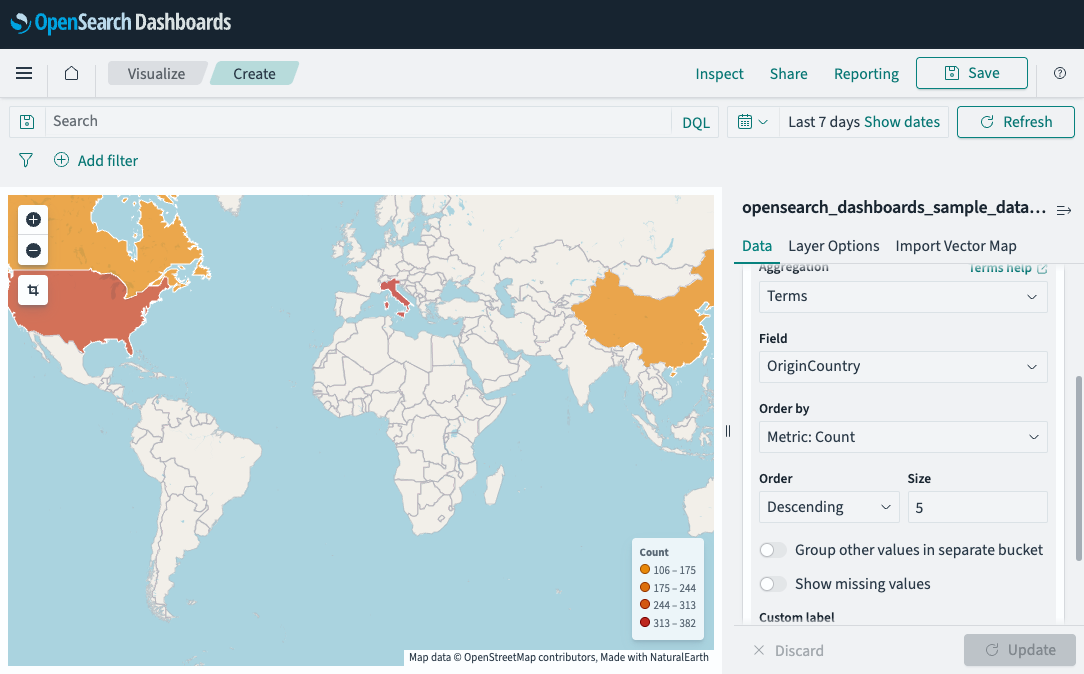
Task: Discard editor changes
Action: click(x=789, y=650)
